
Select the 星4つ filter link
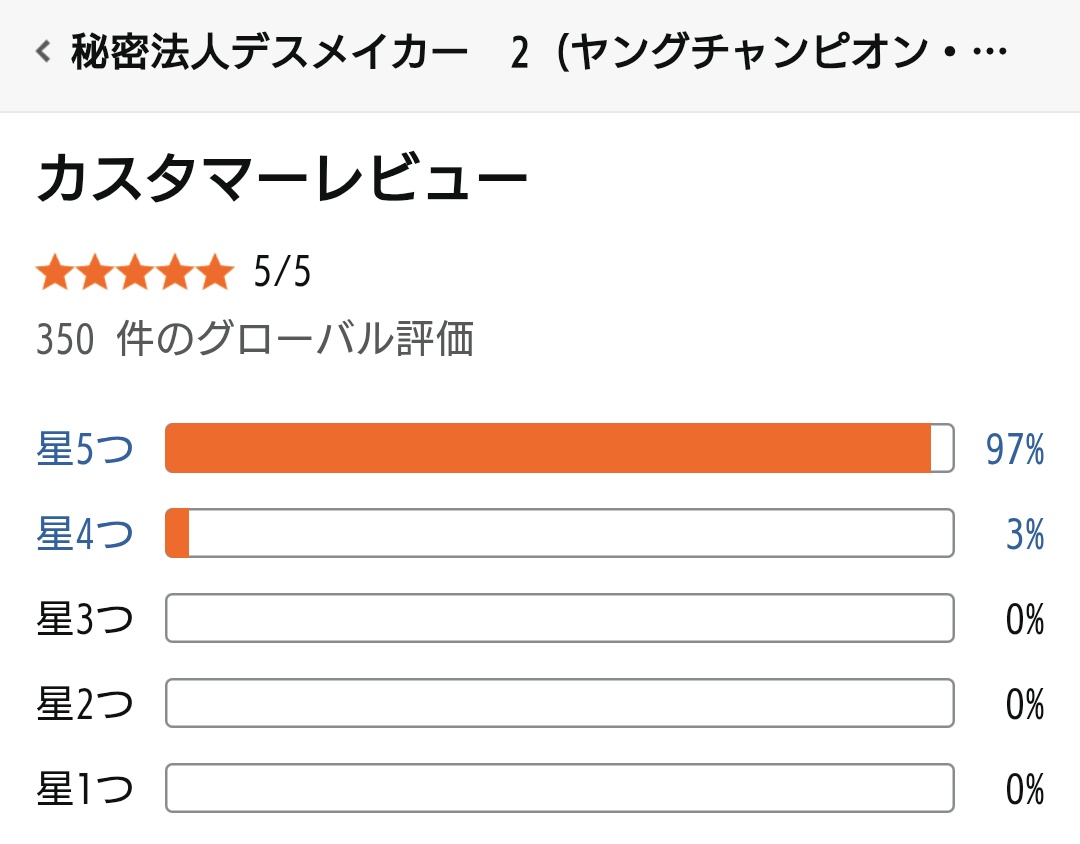click(85, 534)
